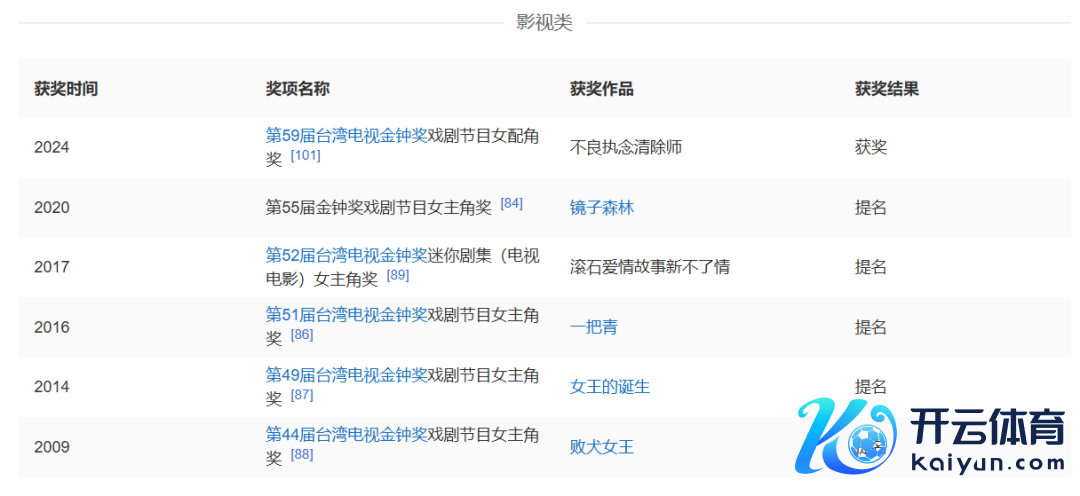Open reference footnote [88]

point(301,455)
